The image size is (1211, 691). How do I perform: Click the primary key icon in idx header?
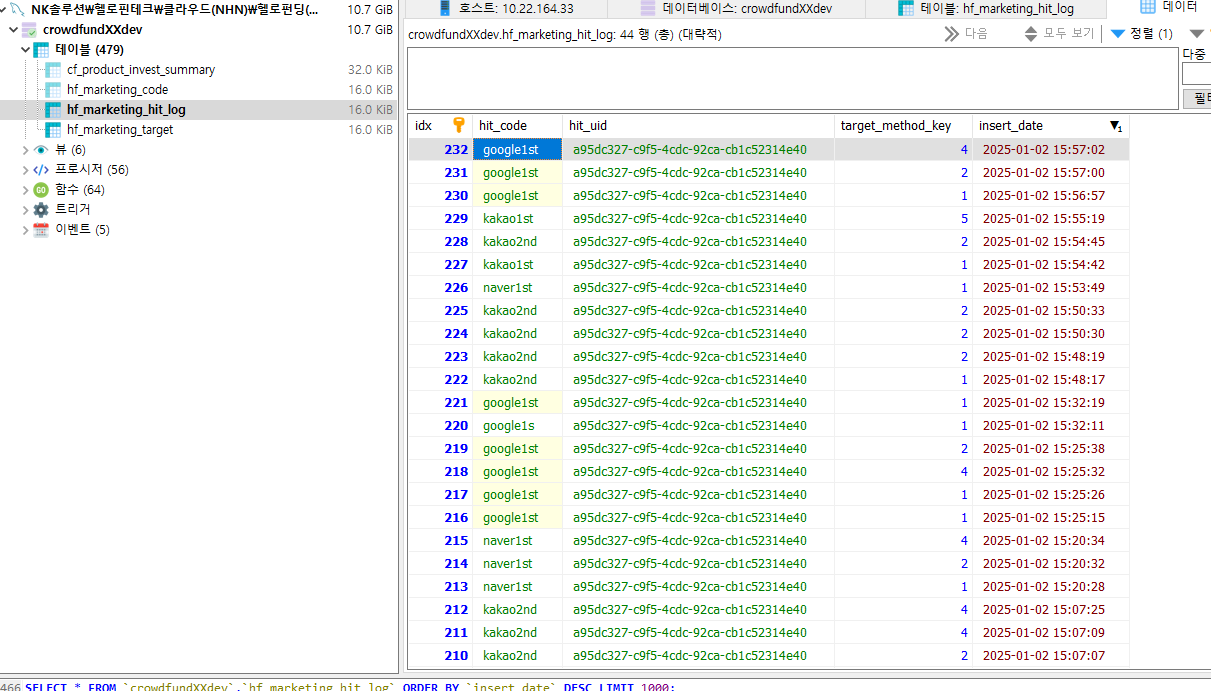[x=459, y=125]
